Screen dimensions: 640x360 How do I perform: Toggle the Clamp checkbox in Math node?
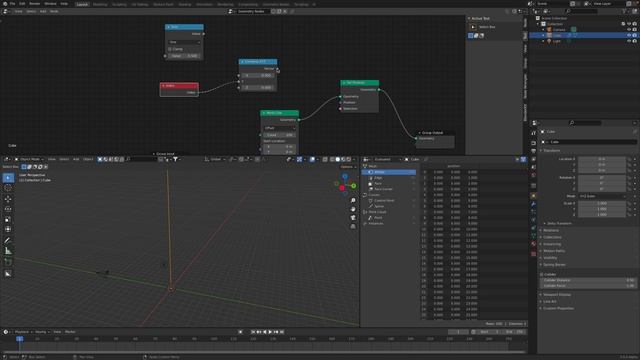170,49
